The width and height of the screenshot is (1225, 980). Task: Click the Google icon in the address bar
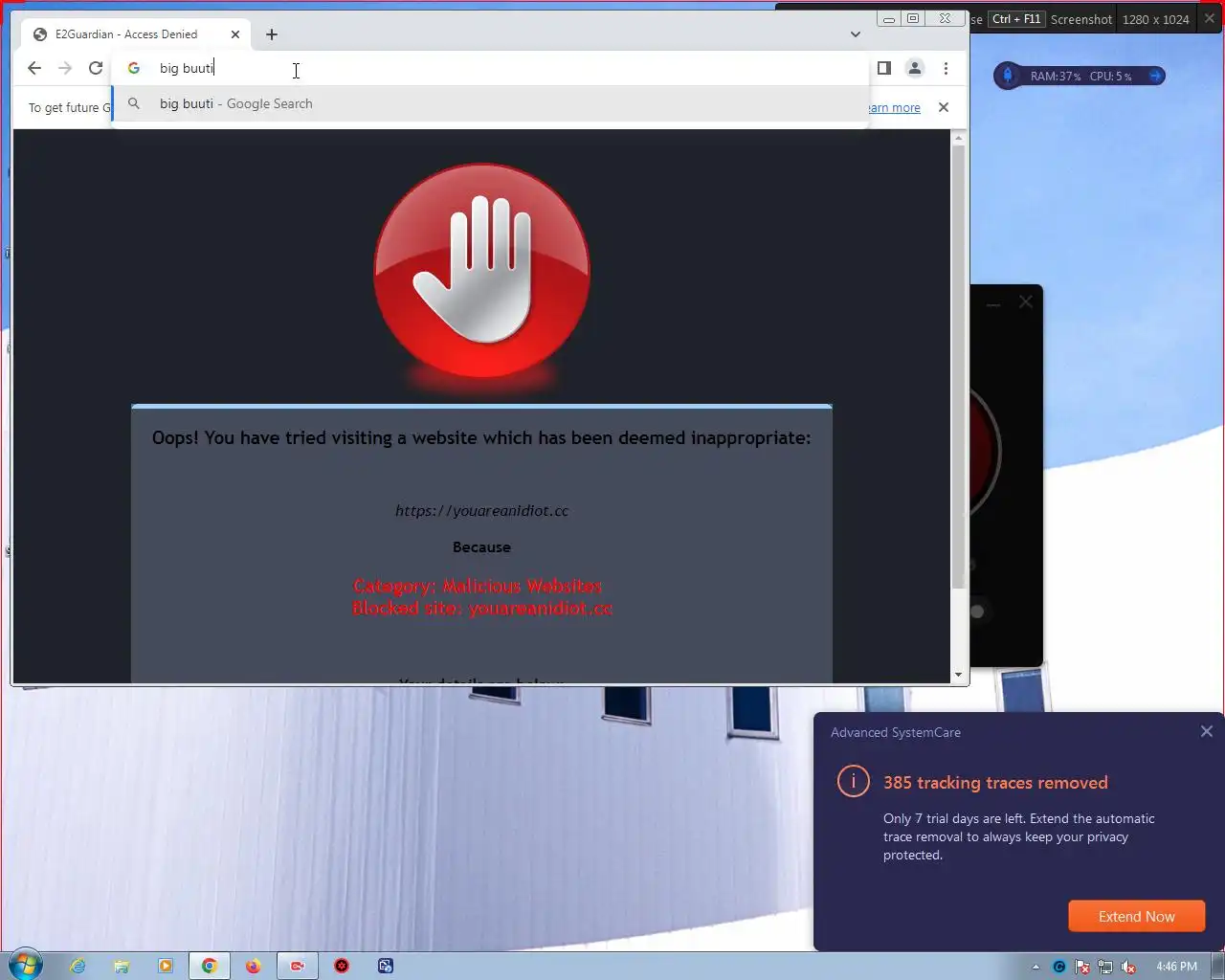point(134,68)
